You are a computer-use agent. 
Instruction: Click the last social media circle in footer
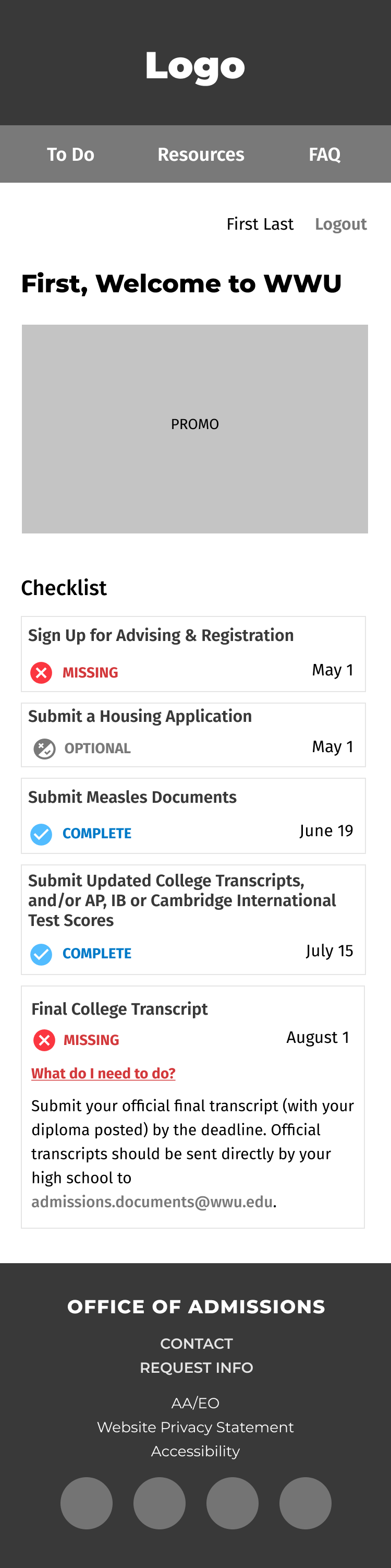(306, 1503)
